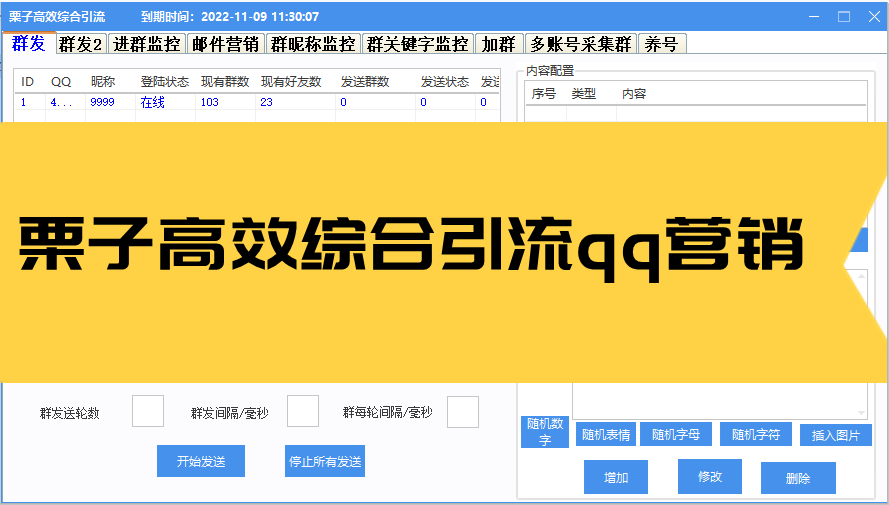Click the 随机表情 button
This screenshot has width=889, height=505.
[x=606, y=434]
